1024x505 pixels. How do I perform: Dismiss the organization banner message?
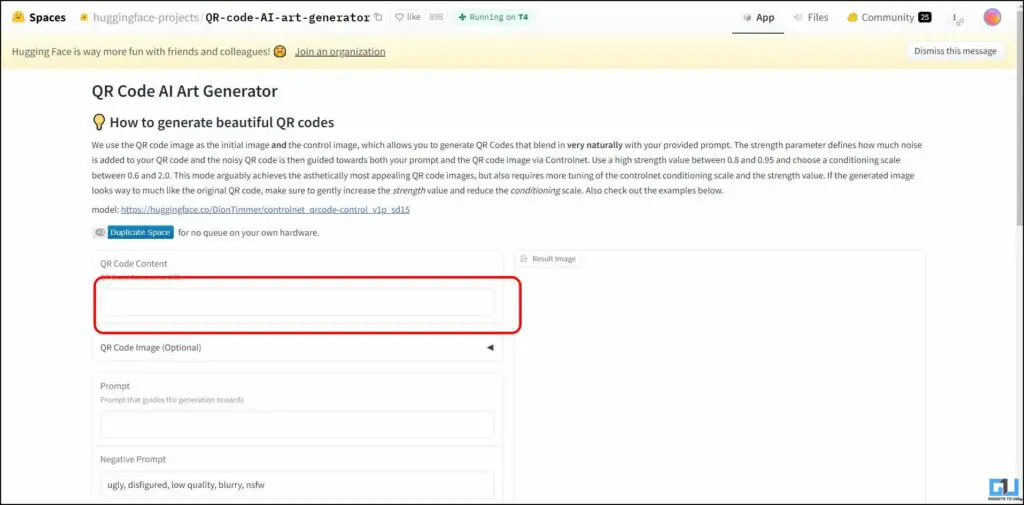(955, 51)
